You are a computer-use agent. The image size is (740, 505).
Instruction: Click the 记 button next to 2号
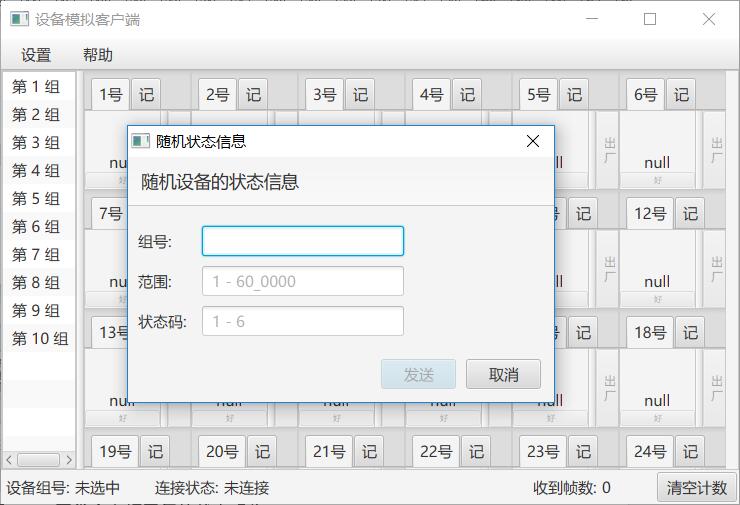click(x=253, y=94)
